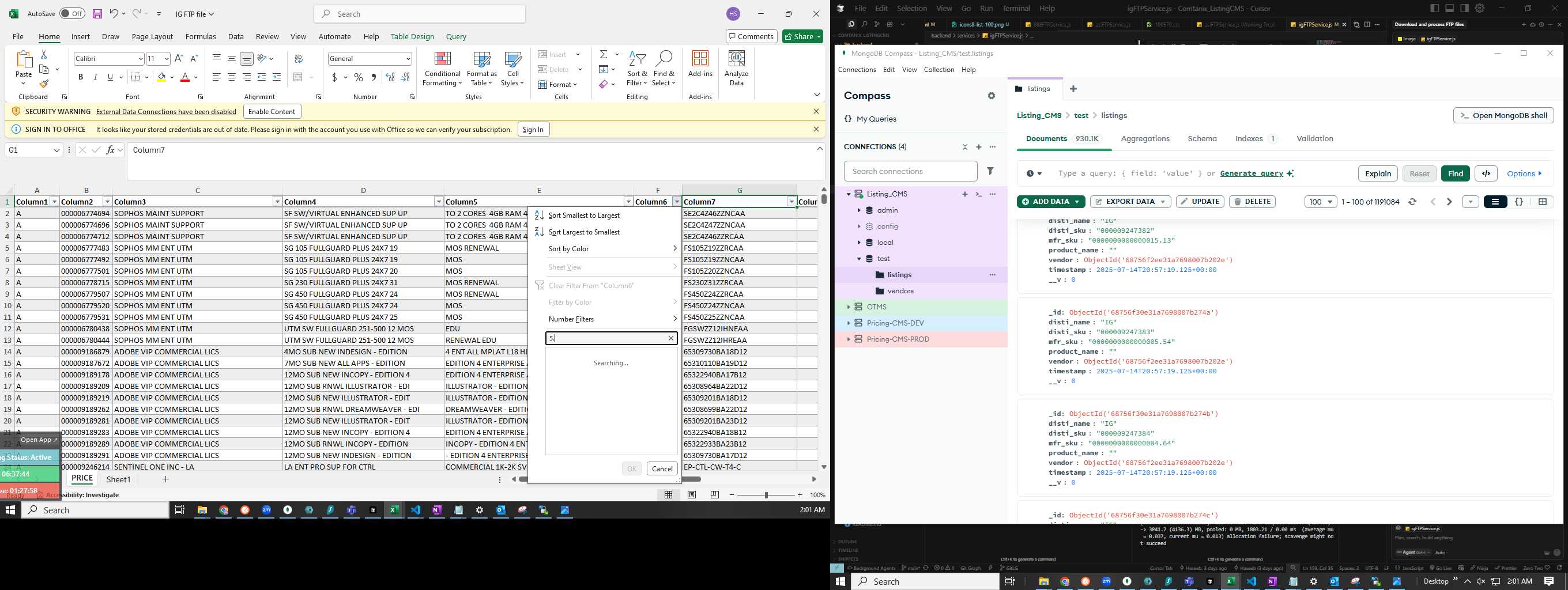Click the Compass Search connections field
1568x590 pixels.
(x=911, y=172)
